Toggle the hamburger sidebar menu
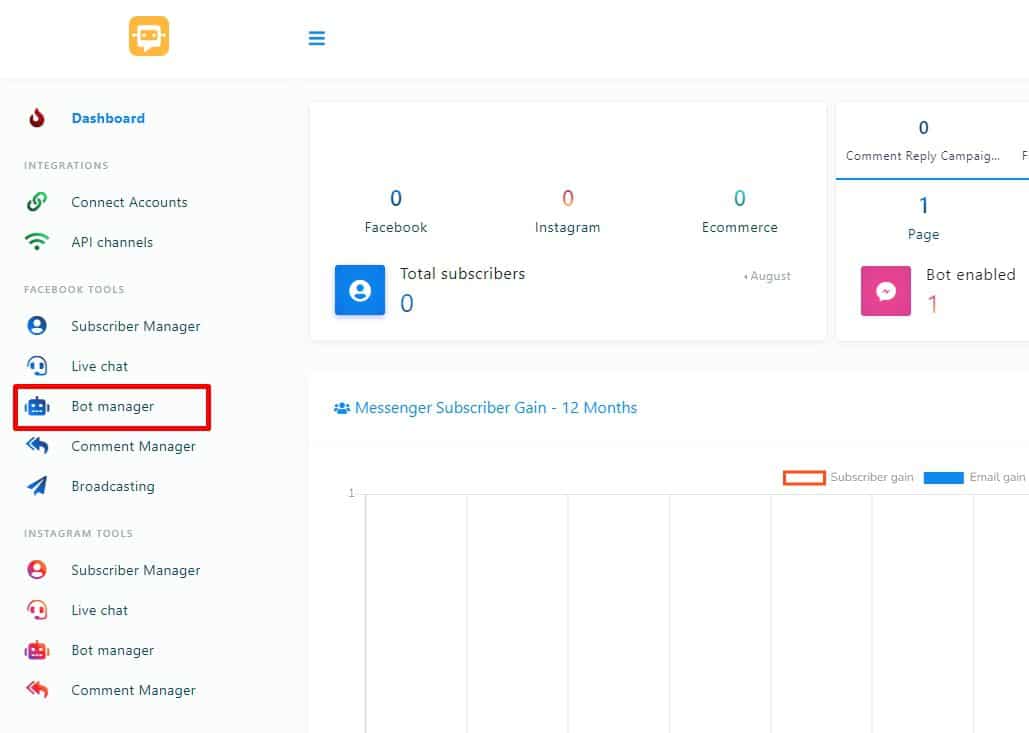Screen dimensions: 1029x733 (317, 38)
